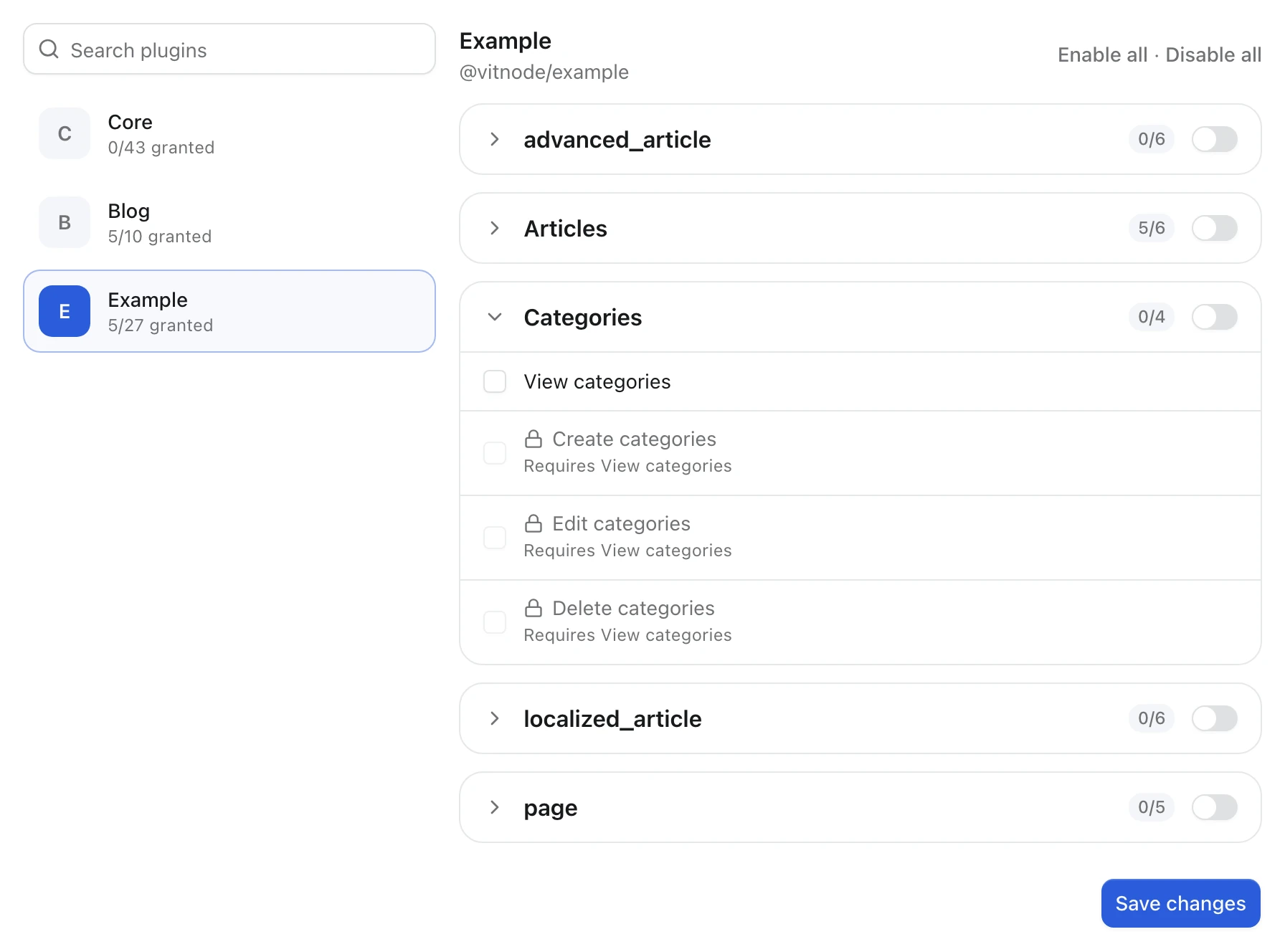Click the @vitnode/example package name
The width and height of the screenshot is (1285, 952).
pos(544,72)
